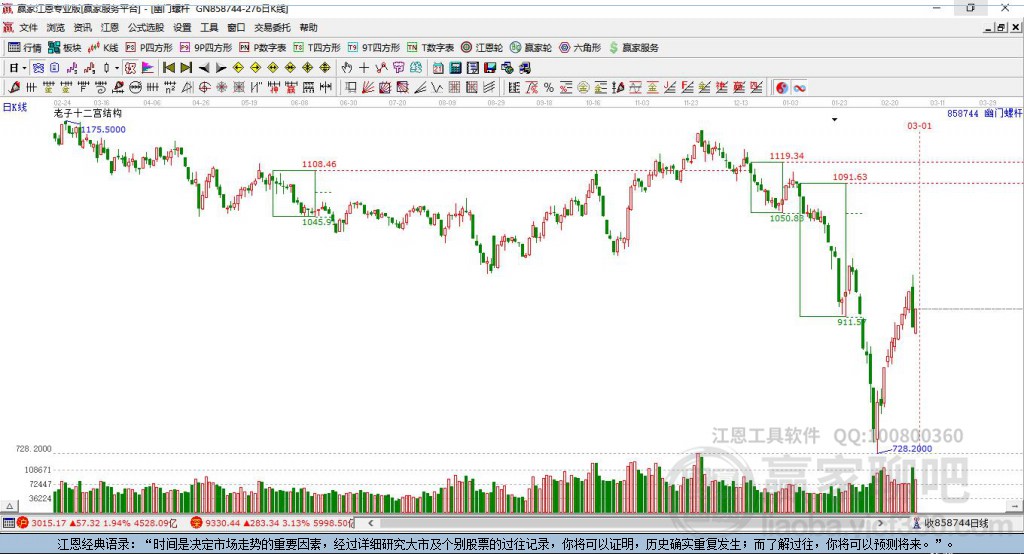Select the hand pan tool
This screenshot has height=554, width=1024.
click(347, 68)
